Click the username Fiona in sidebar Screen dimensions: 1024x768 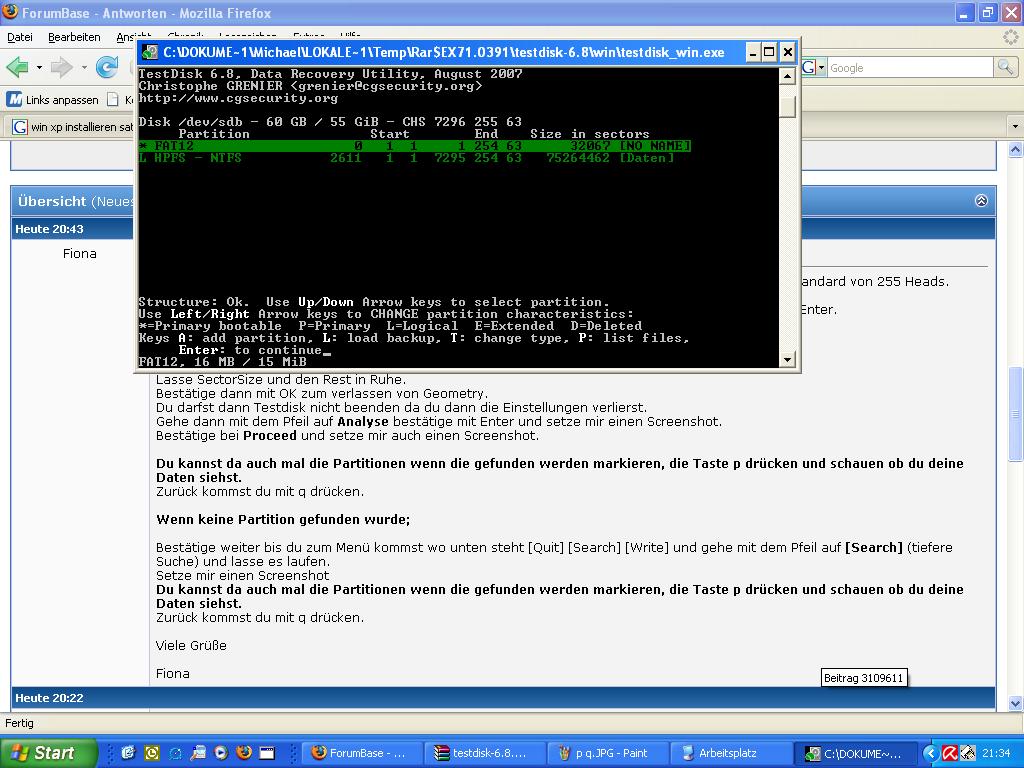(x=80, y=253)
